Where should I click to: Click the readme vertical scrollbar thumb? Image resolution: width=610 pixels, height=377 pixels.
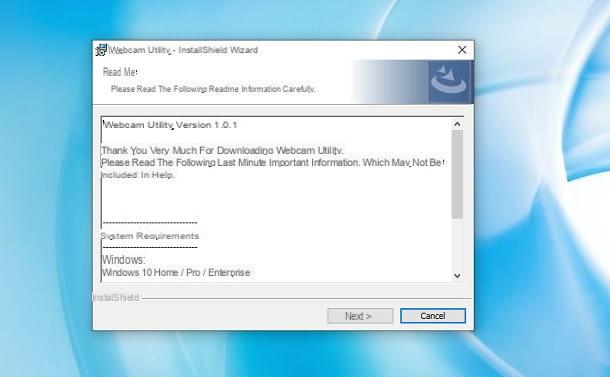(x=458, y=174)
